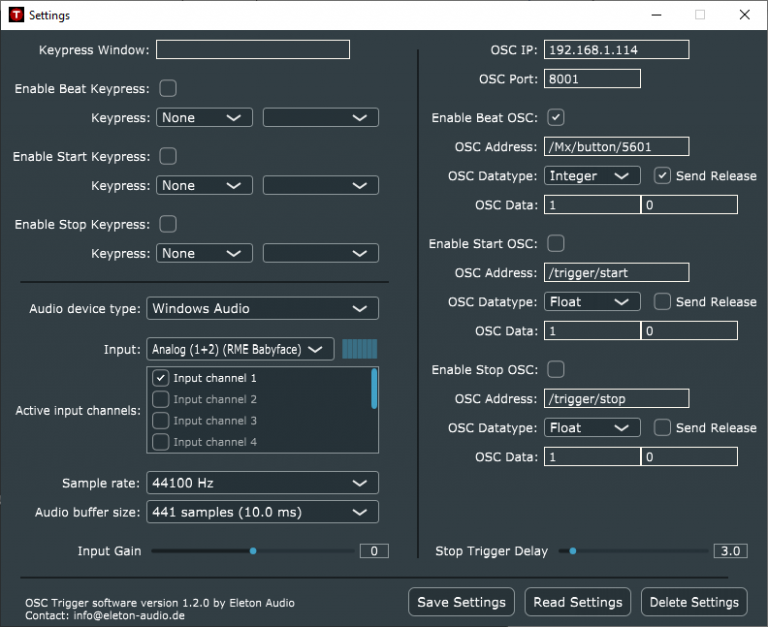Viewport: 768px width, 627px height.
Task: Toggle Input channel 1 checkbox
Action: point(160,378)
